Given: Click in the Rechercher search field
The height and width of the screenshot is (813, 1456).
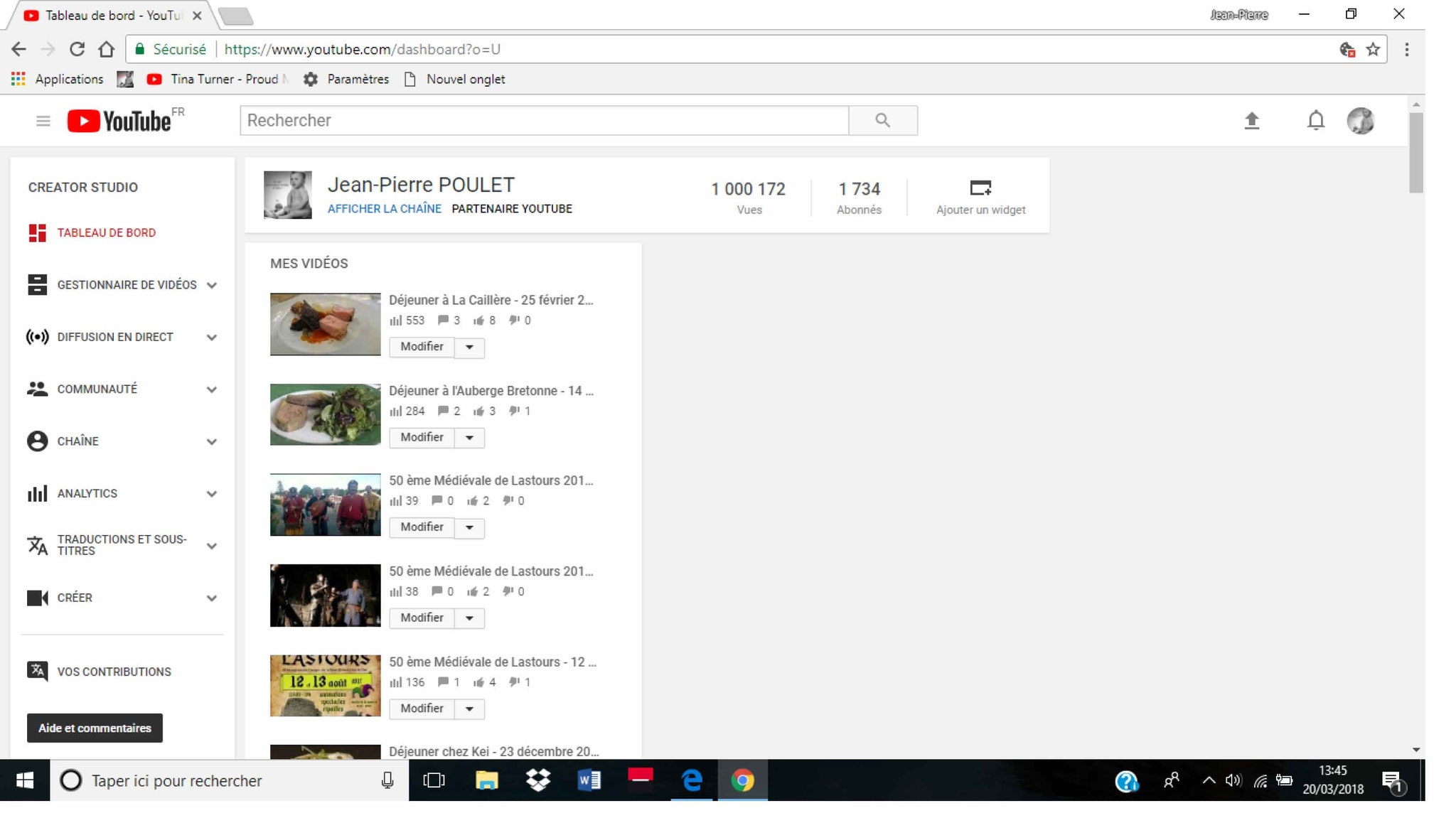Looking at the screenshot, I should [545, 120].
